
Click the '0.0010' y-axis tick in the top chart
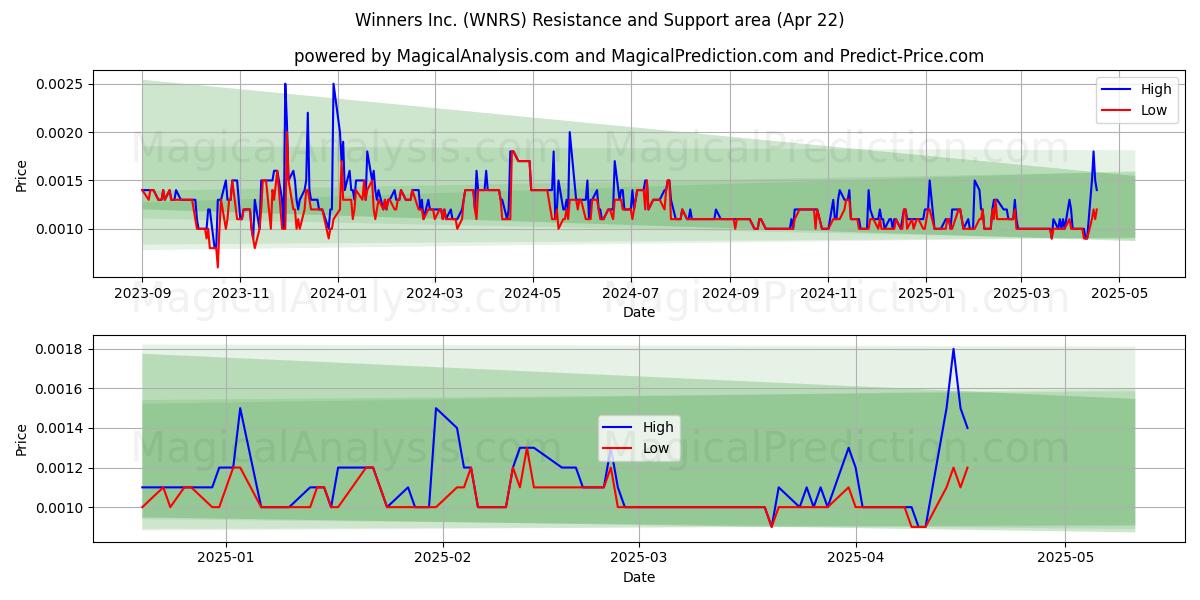pos(60,229)
